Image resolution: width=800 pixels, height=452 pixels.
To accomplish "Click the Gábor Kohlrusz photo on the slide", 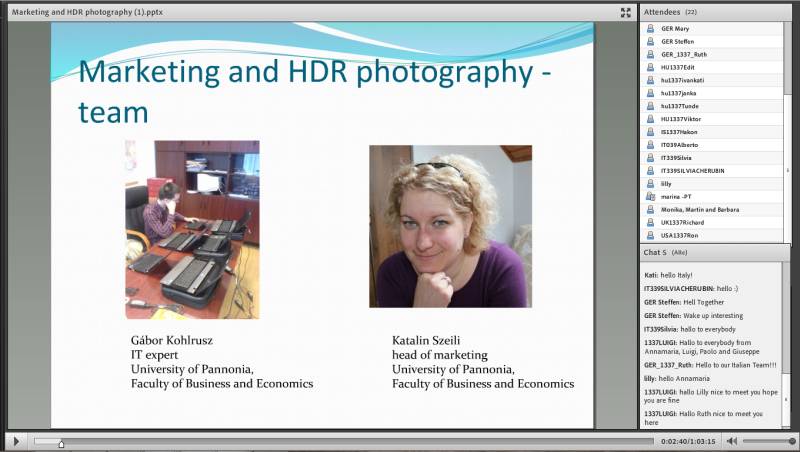I will coord(192,229).
